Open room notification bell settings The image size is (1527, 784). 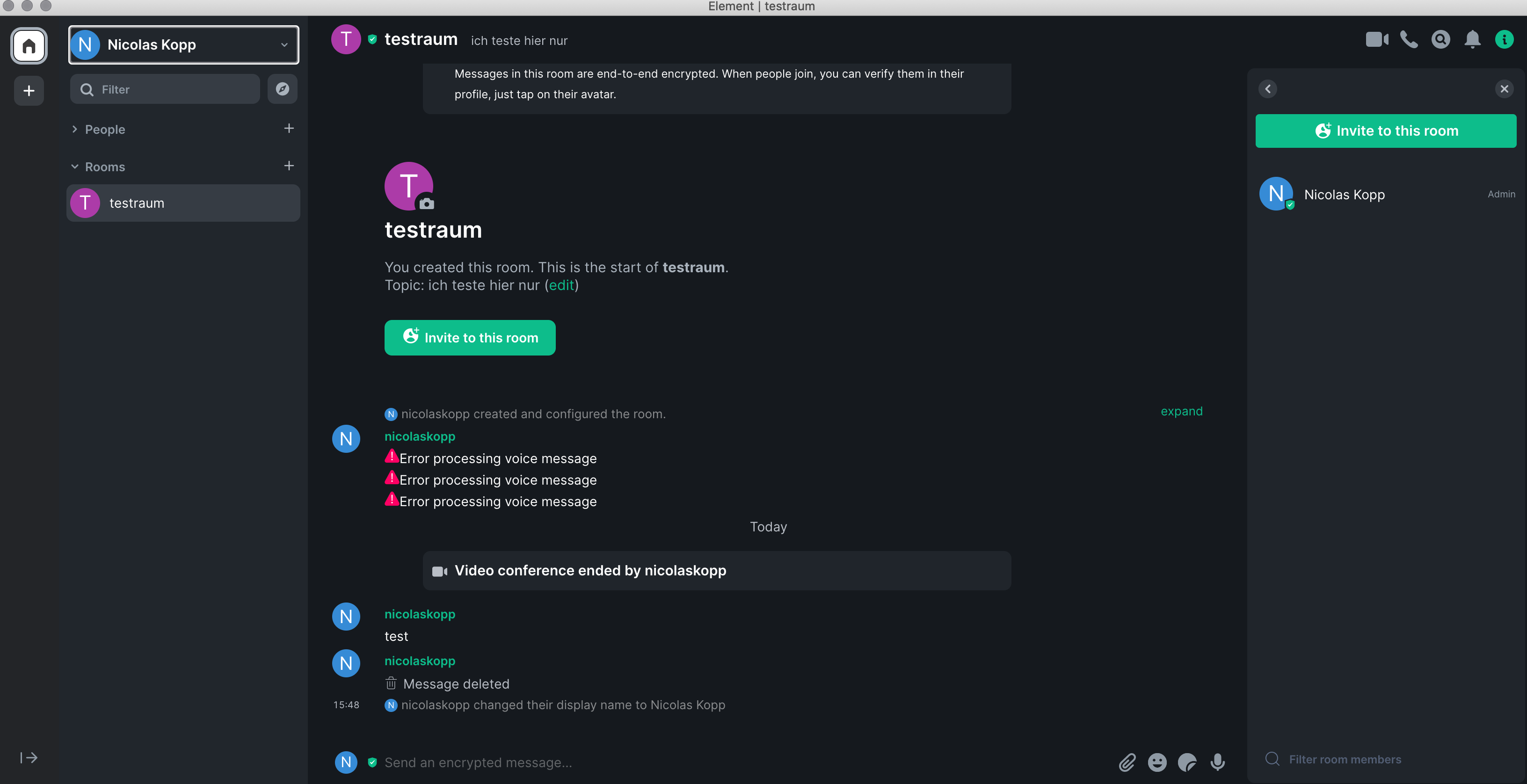tap(1472, 40)
